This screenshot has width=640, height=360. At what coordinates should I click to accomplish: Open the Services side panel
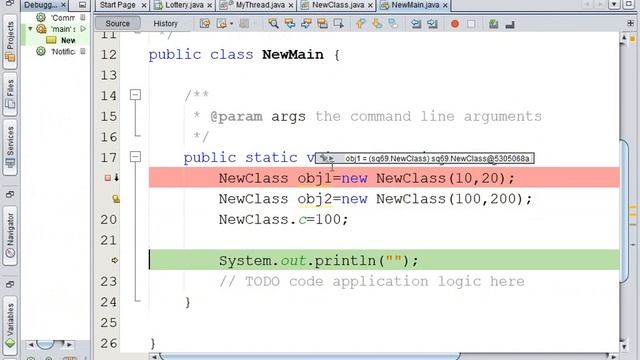(10, 148)
